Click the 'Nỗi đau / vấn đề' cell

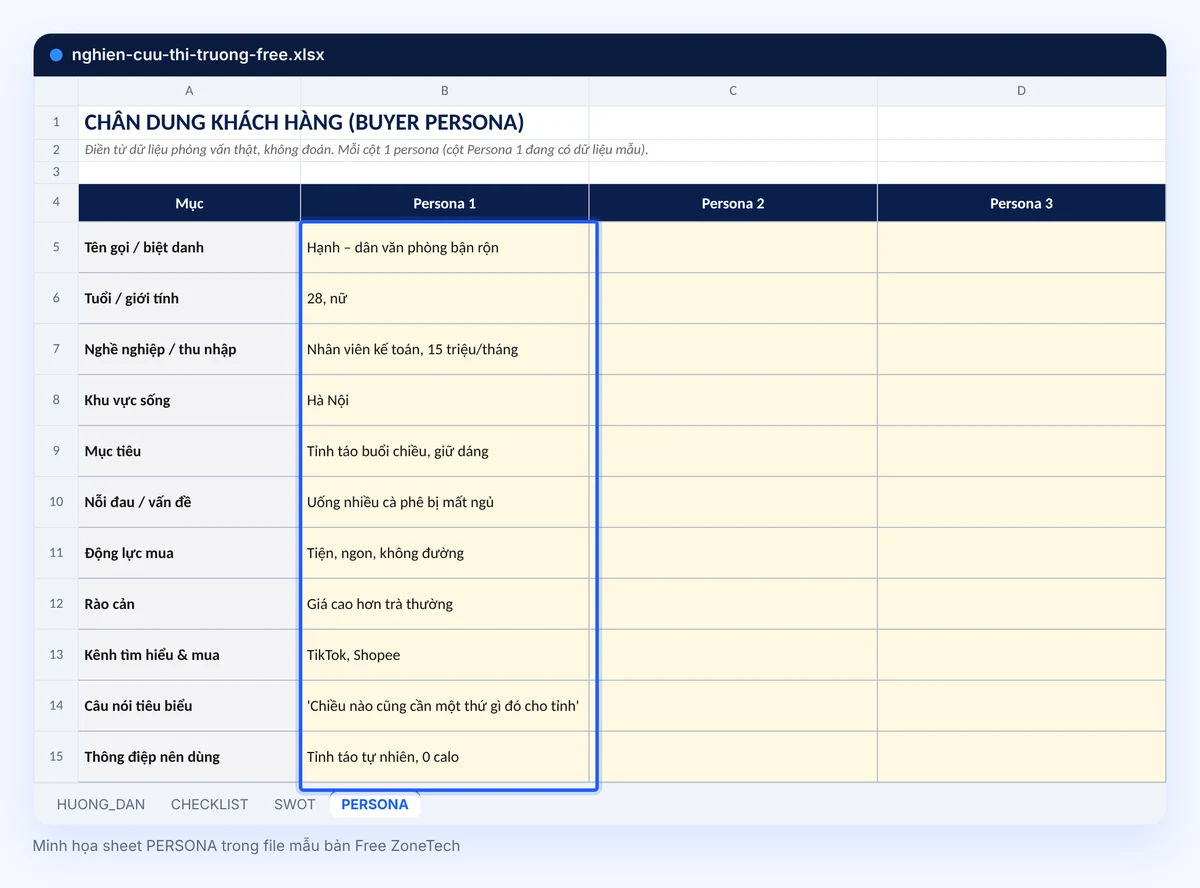point(189,502)
